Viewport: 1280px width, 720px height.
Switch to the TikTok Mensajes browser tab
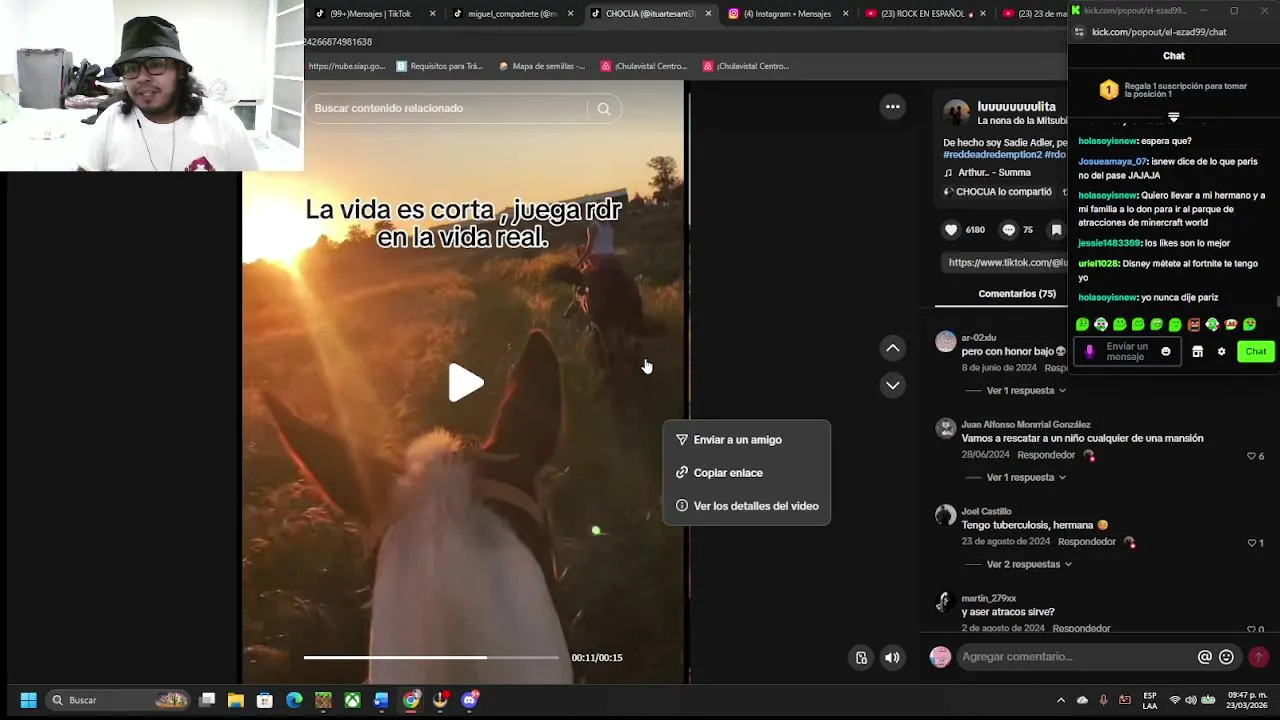375,14
